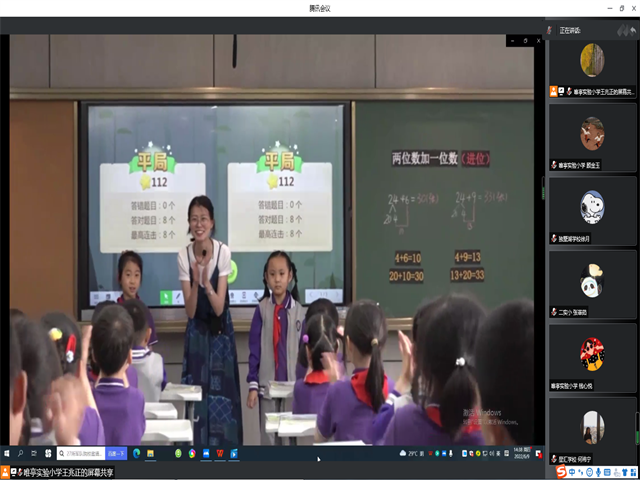640x480 pixels.
Task: Open the colorful swirl browser taskbar icon
Action: 192,453
